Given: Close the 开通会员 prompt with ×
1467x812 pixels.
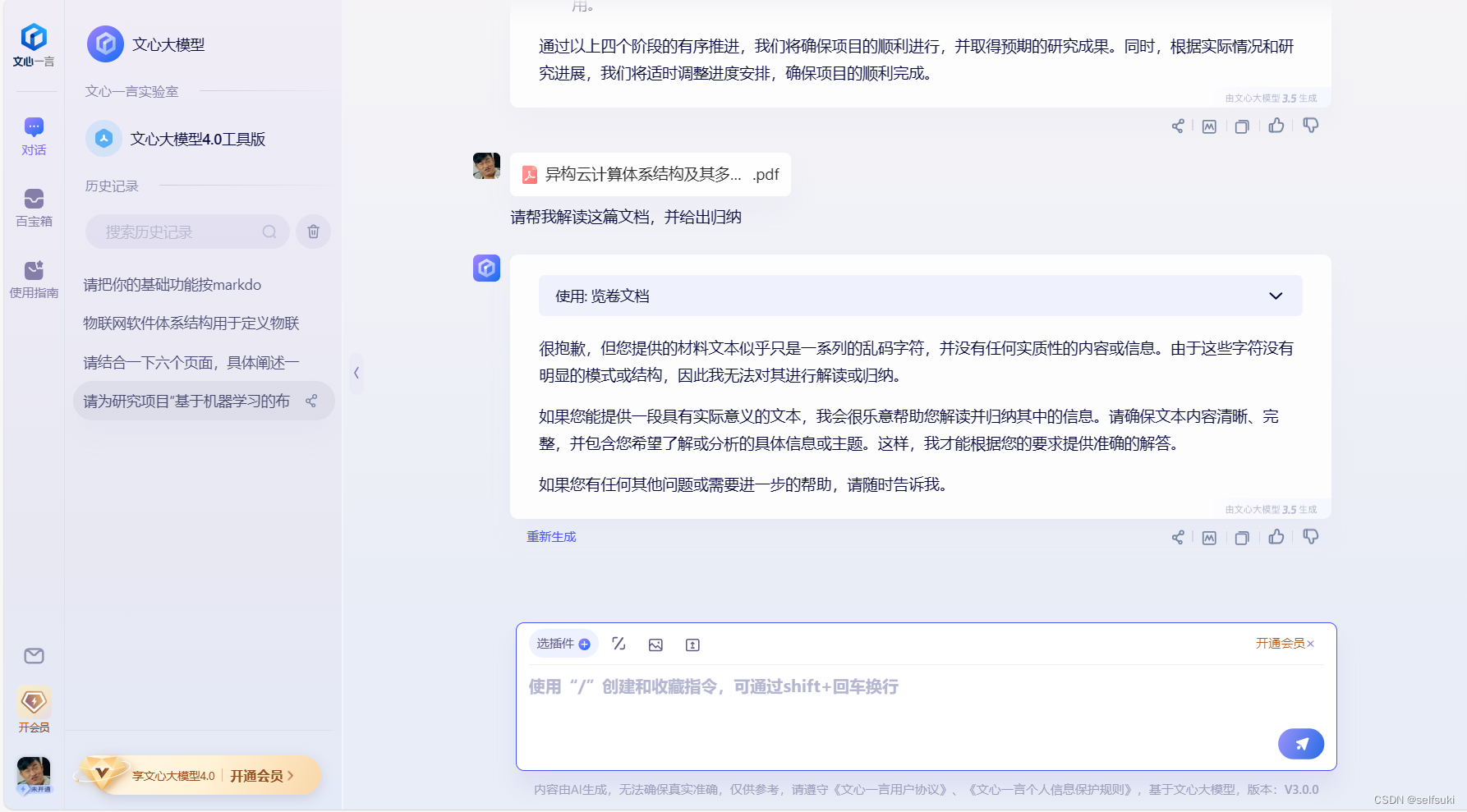Looking at the screenshot, I should pos(1311,644).
